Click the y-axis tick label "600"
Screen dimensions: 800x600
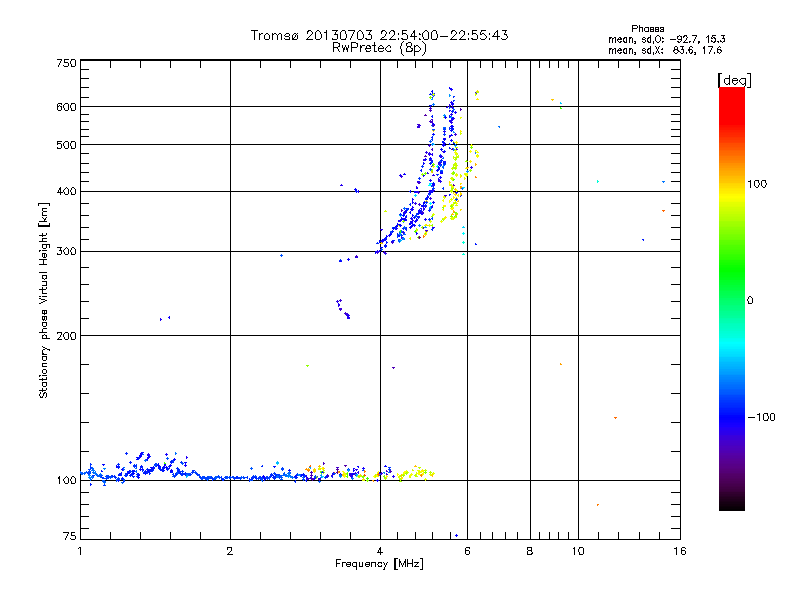(x=66, y=107)
